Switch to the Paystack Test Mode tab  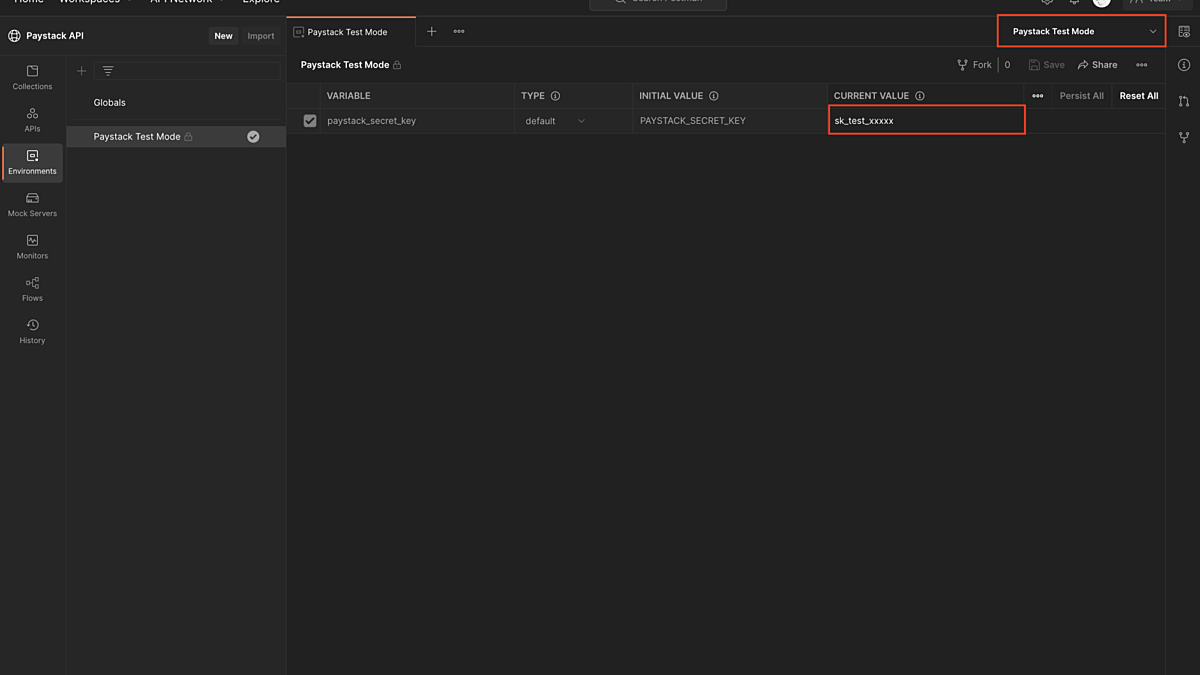[351, 32]
